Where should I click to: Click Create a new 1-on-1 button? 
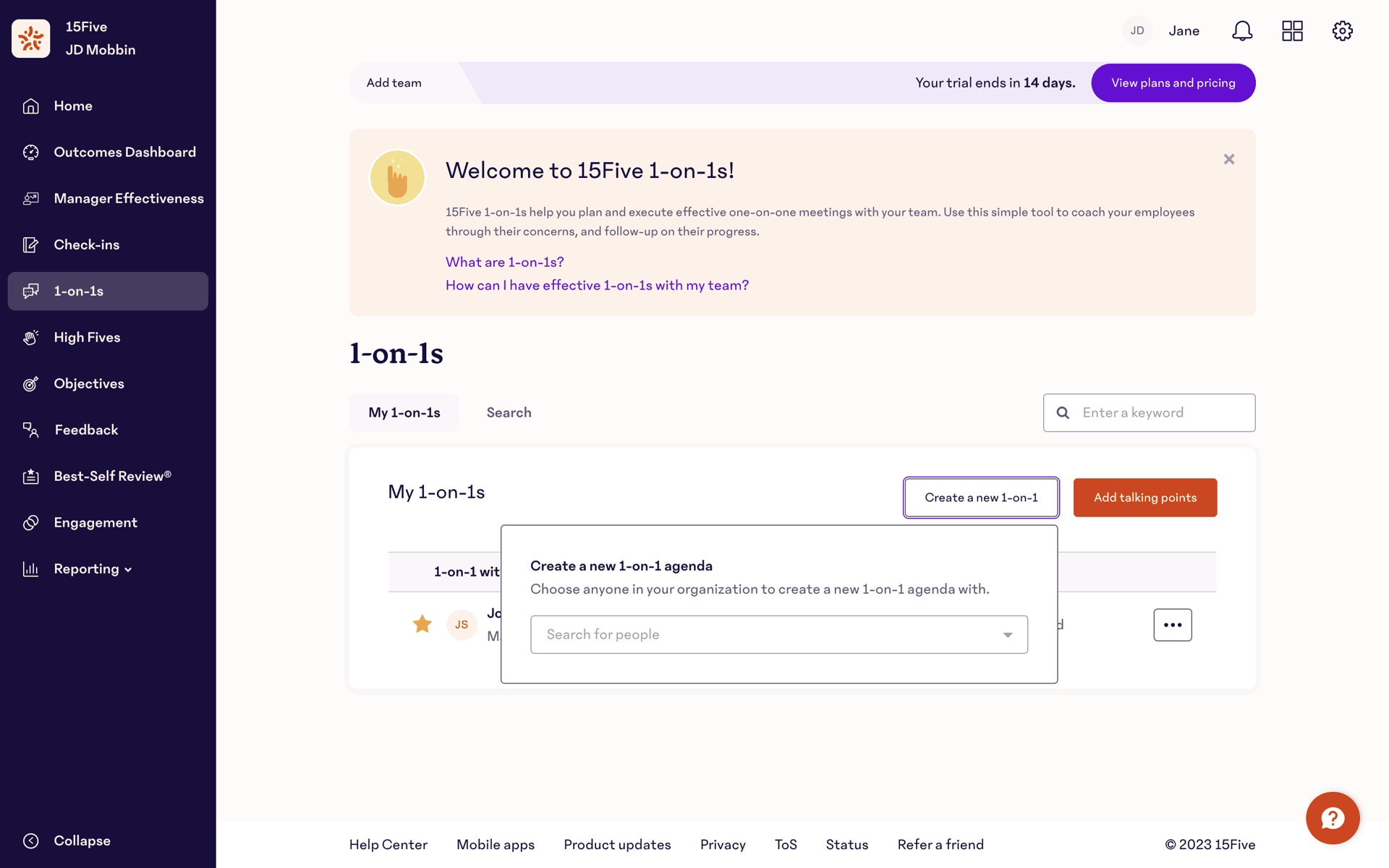pos(981,498)
